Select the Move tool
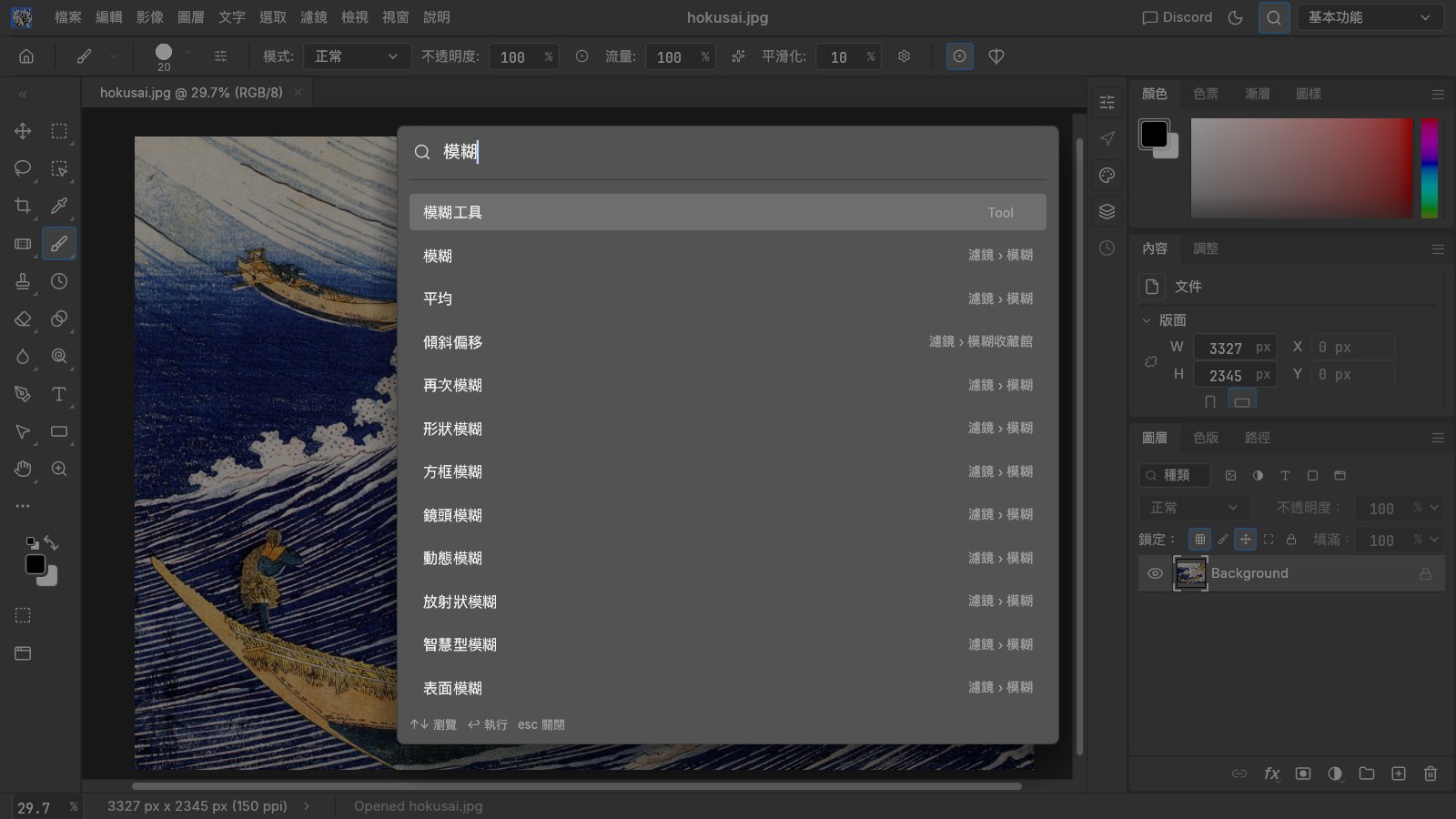This screenshot has height=819, width=1456. tap(23, 131)
